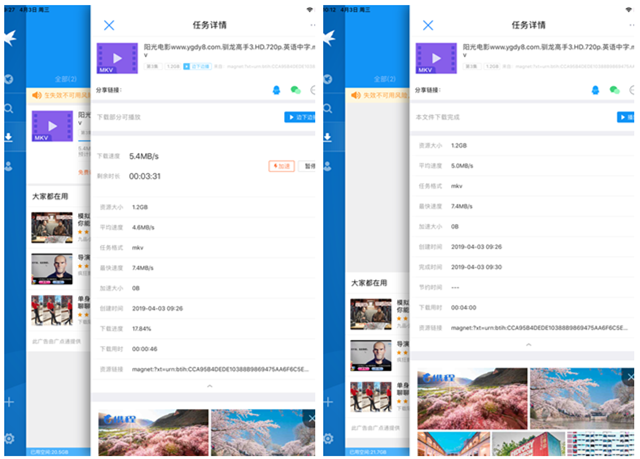Tap the magnet link on the downloading screen
The image size is (640, 459).
[220, 369]
